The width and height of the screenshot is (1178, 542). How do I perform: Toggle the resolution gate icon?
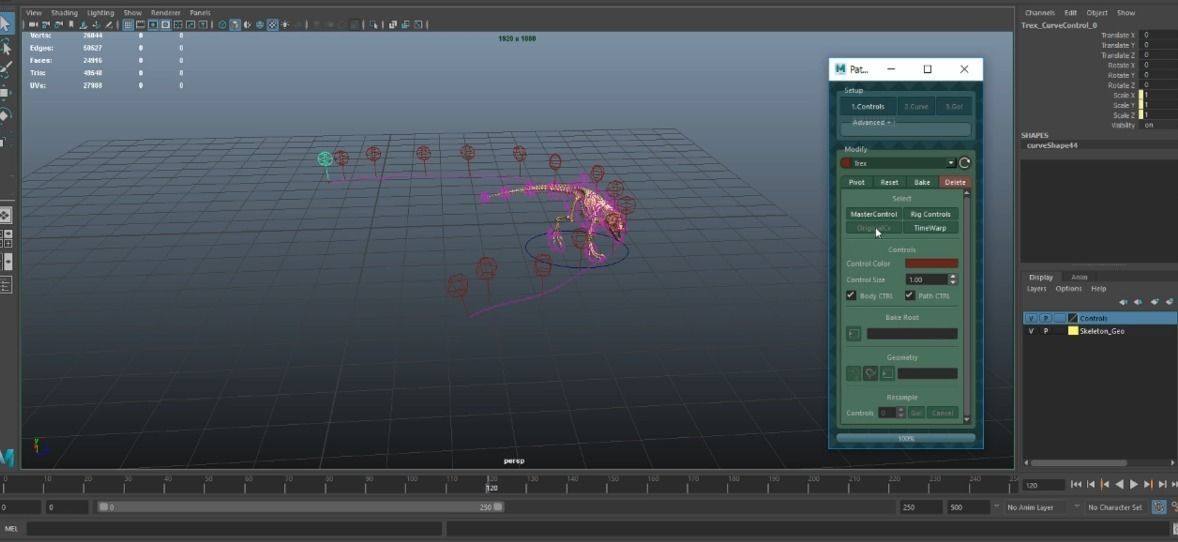[x=153, y=25]
